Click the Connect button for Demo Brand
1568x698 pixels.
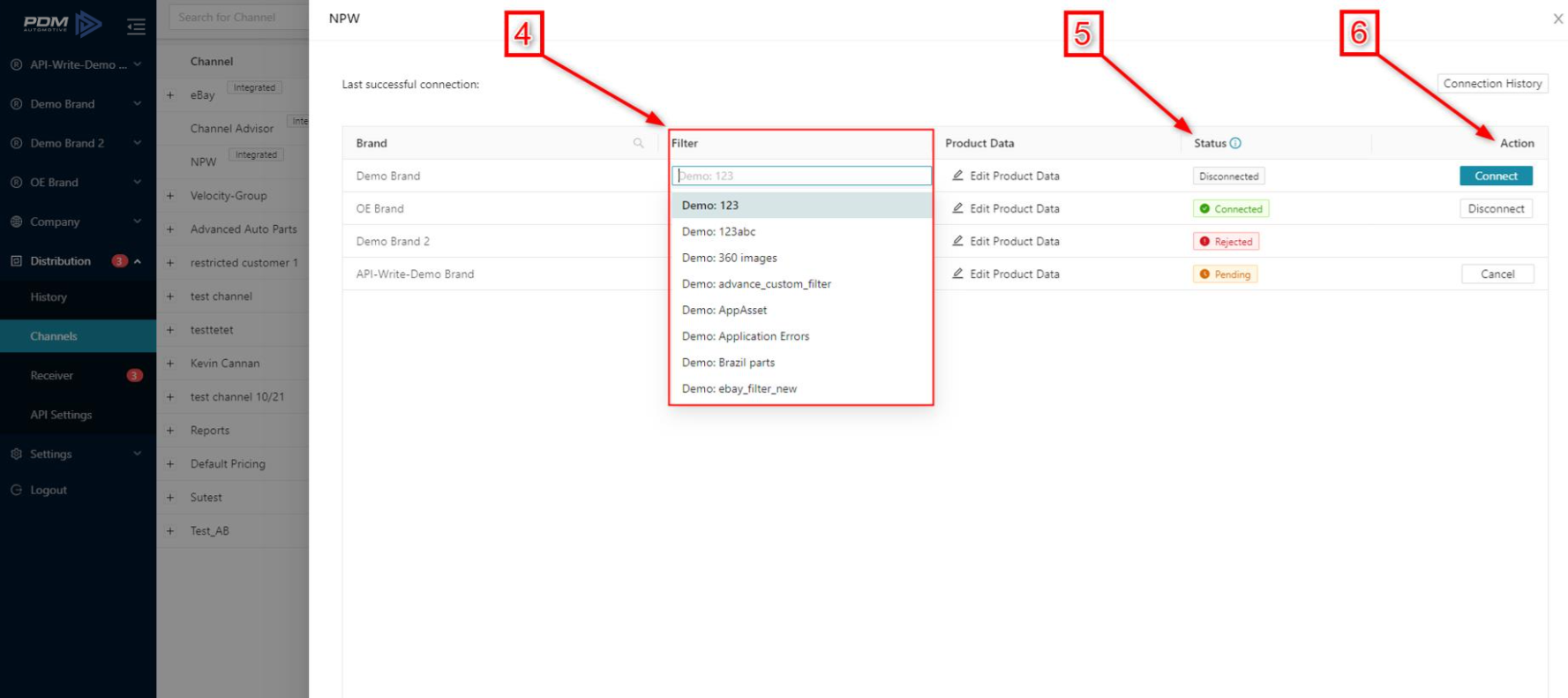click(1496, 176)
